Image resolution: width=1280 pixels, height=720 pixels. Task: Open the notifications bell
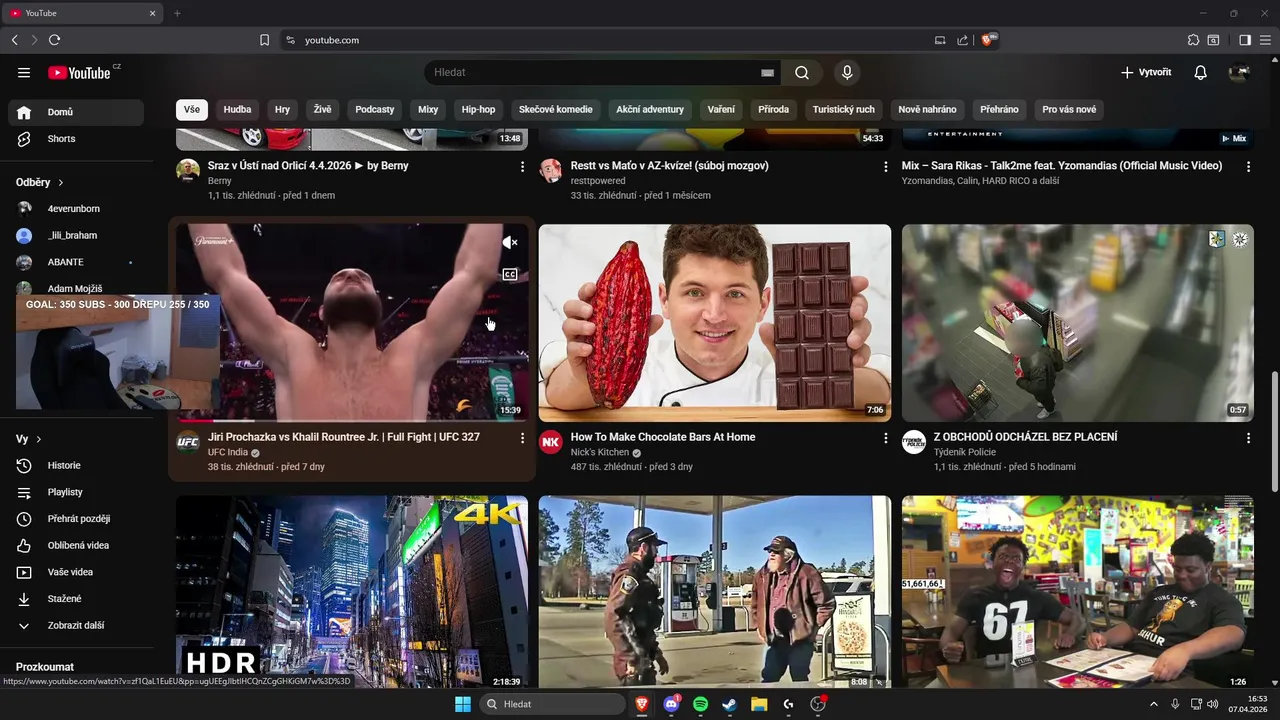pos(1201,72)
